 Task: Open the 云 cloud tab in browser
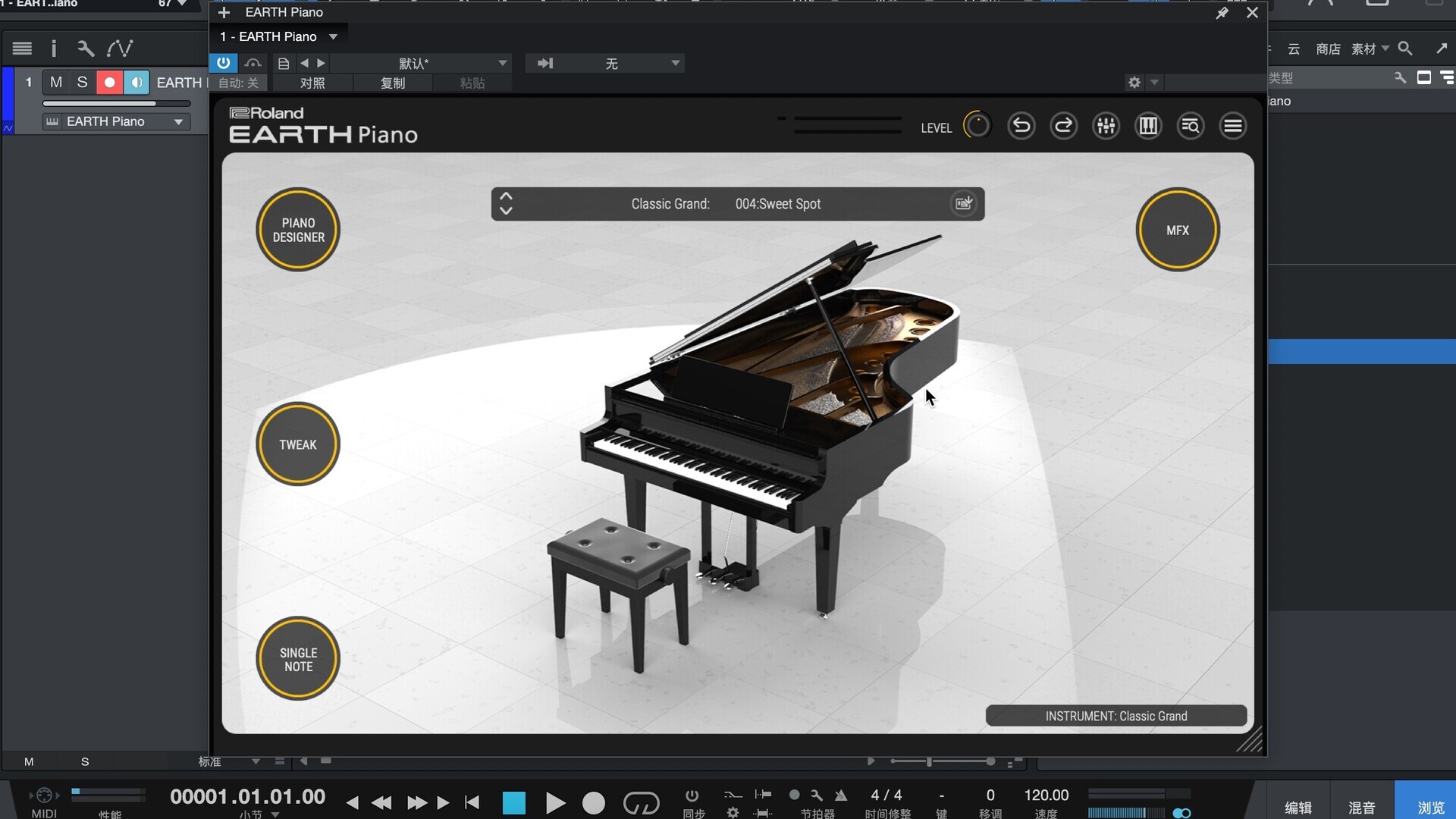tap(1294, 49)
